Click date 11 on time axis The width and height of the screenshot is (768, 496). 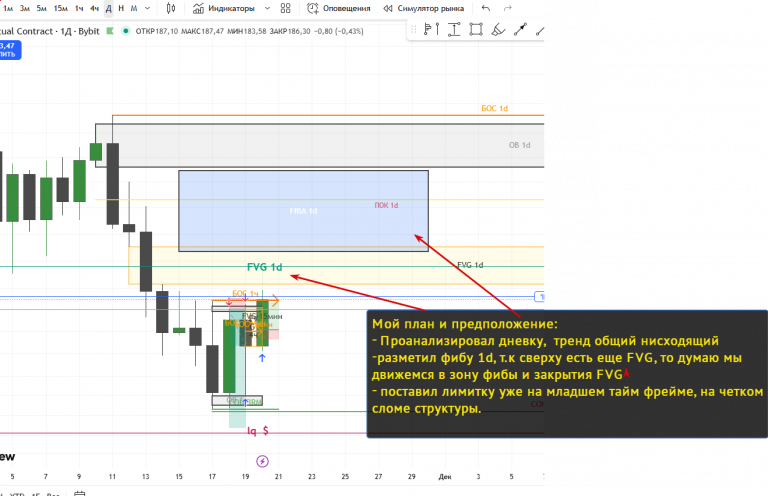coord(112,476)
